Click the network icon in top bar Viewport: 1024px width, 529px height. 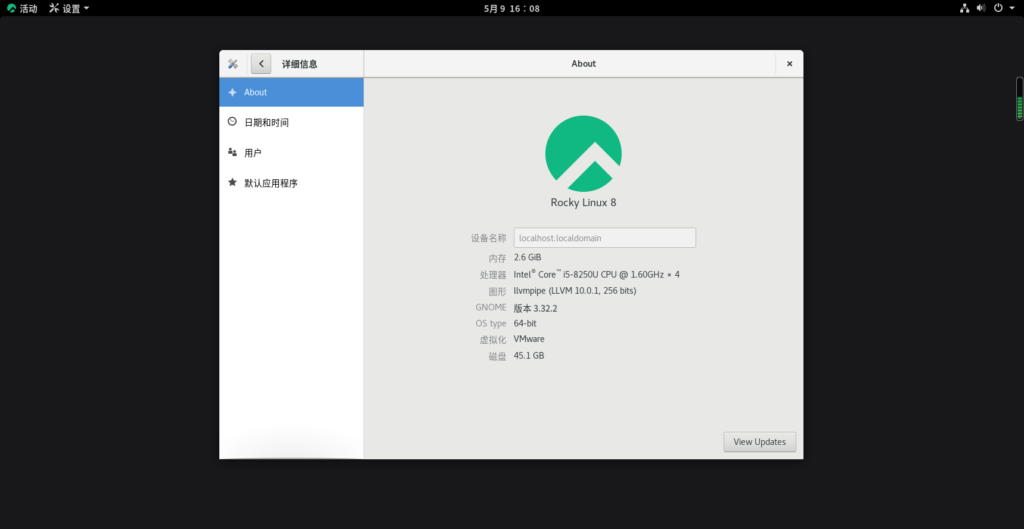(965, 8)
